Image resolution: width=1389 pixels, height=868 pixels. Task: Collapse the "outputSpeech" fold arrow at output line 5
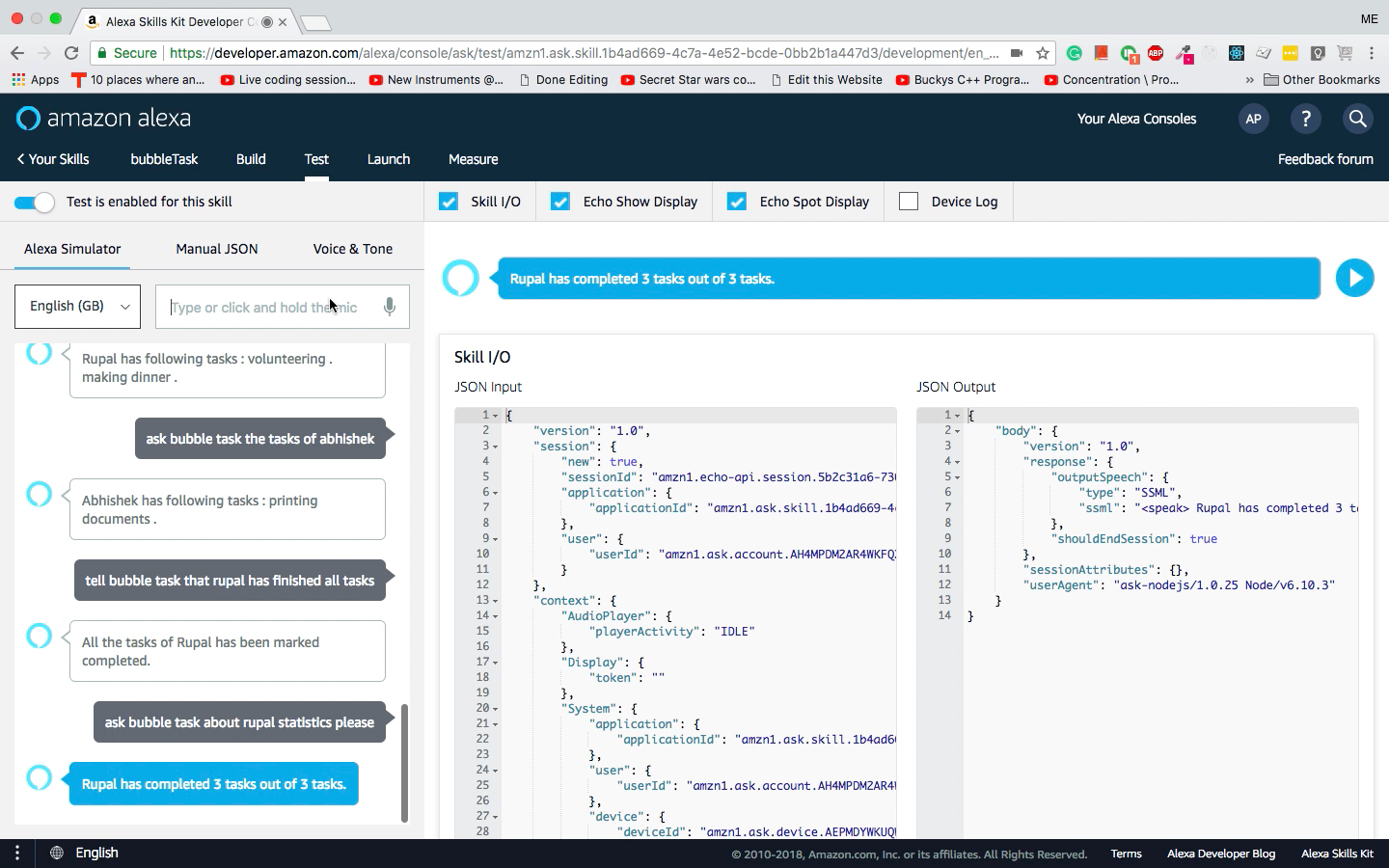tap(958, 477)
